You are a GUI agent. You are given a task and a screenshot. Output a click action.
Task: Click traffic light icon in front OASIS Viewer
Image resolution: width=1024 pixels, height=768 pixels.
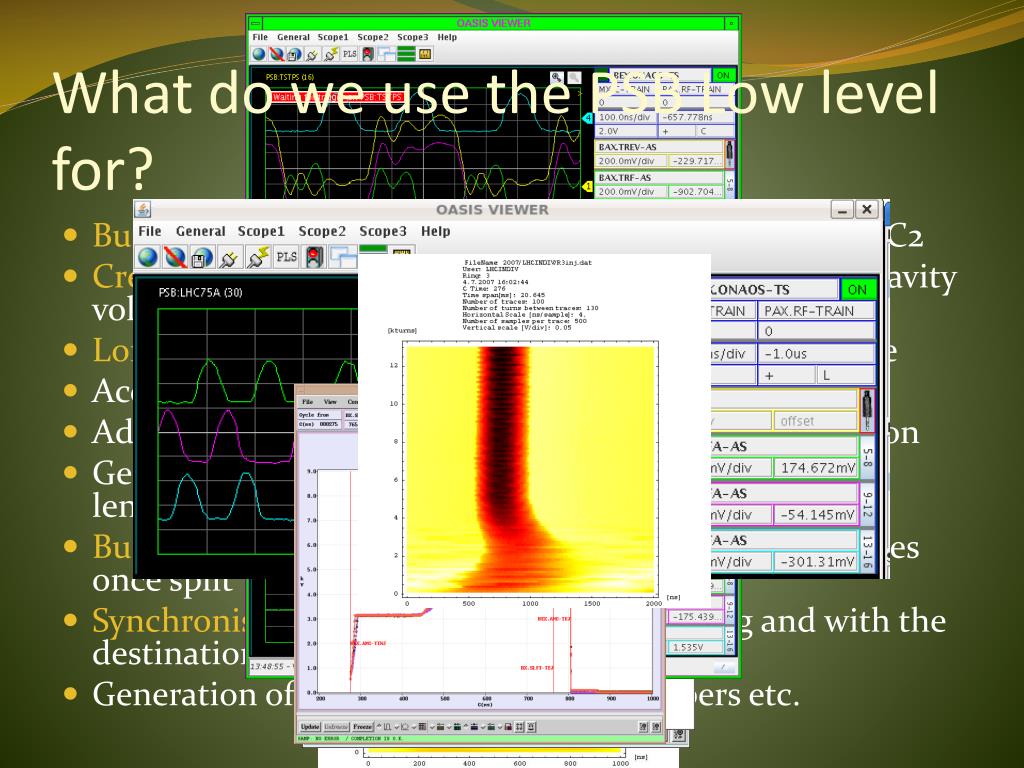314,257
